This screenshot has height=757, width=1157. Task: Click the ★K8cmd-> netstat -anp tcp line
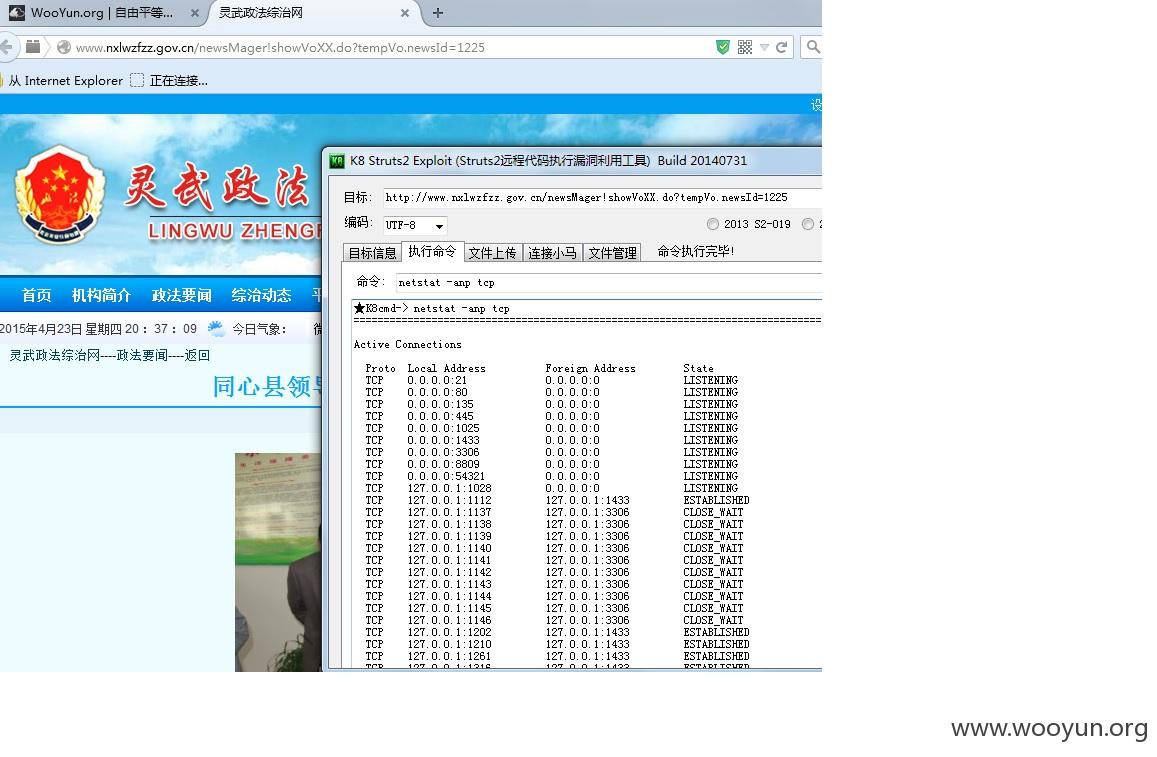[432, 308]
